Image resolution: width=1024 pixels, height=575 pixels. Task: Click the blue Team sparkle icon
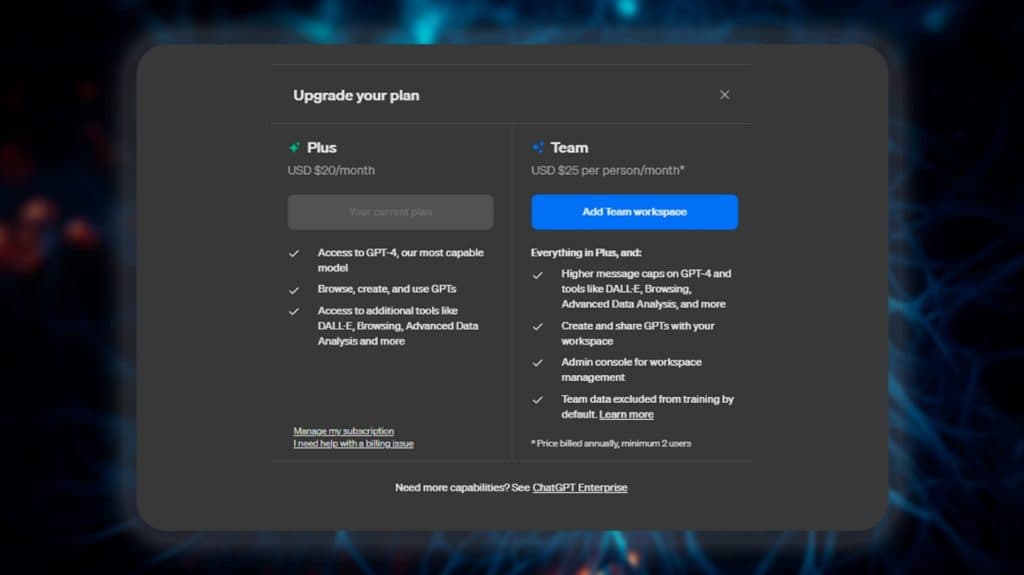tap(538, 148)
